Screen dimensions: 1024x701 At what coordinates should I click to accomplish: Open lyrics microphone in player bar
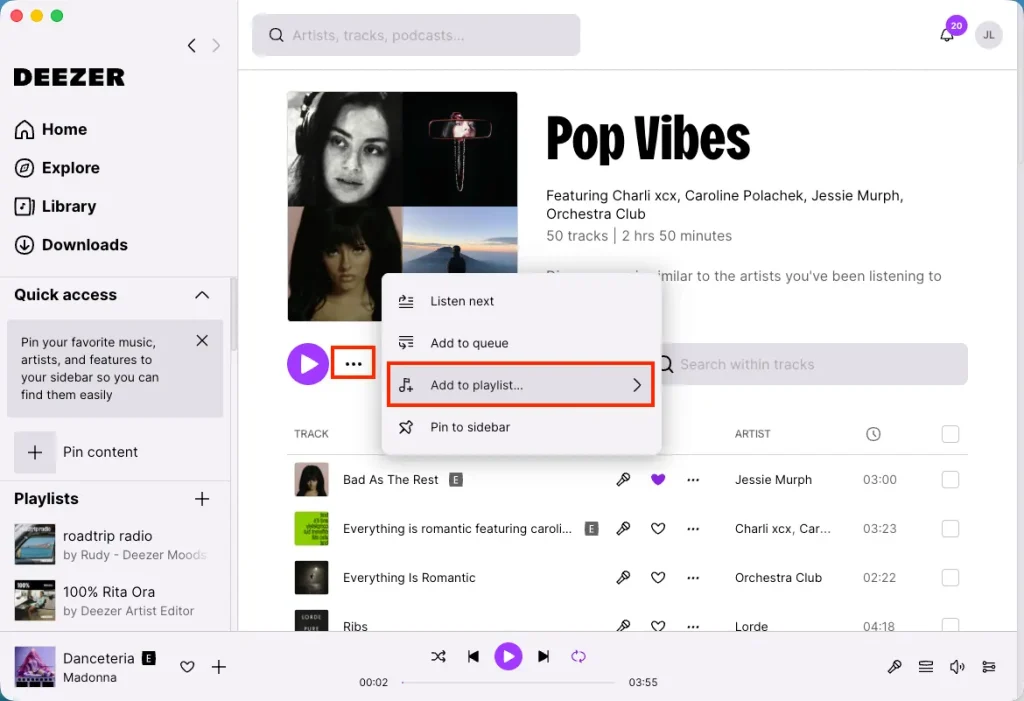[894, 666]
